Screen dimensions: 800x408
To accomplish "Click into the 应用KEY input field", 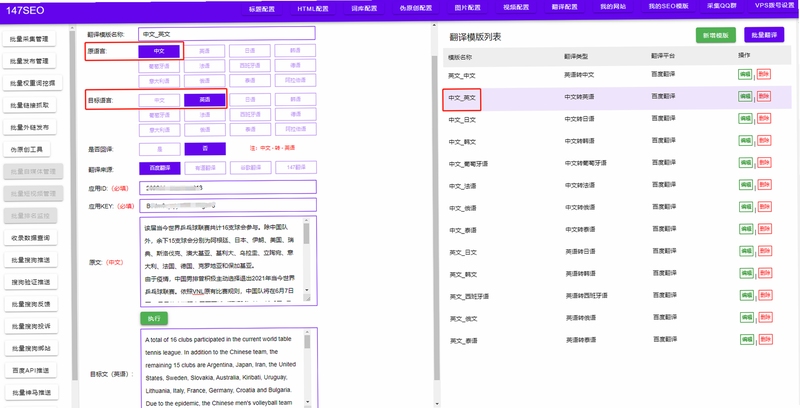I will (228, 206).
